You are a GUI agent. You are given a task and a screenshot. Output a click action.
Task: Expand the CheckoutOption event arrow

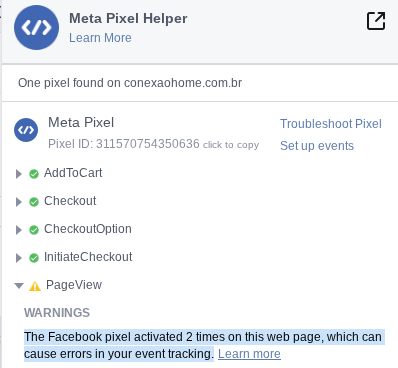click(19, 230)
